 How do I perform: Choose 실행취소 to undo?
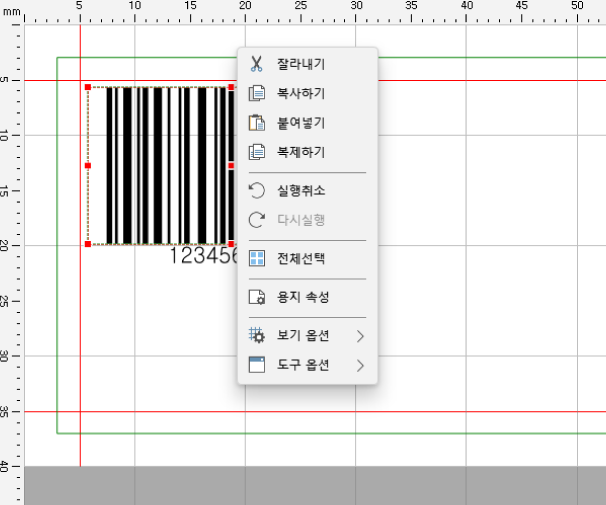point(308,190)
